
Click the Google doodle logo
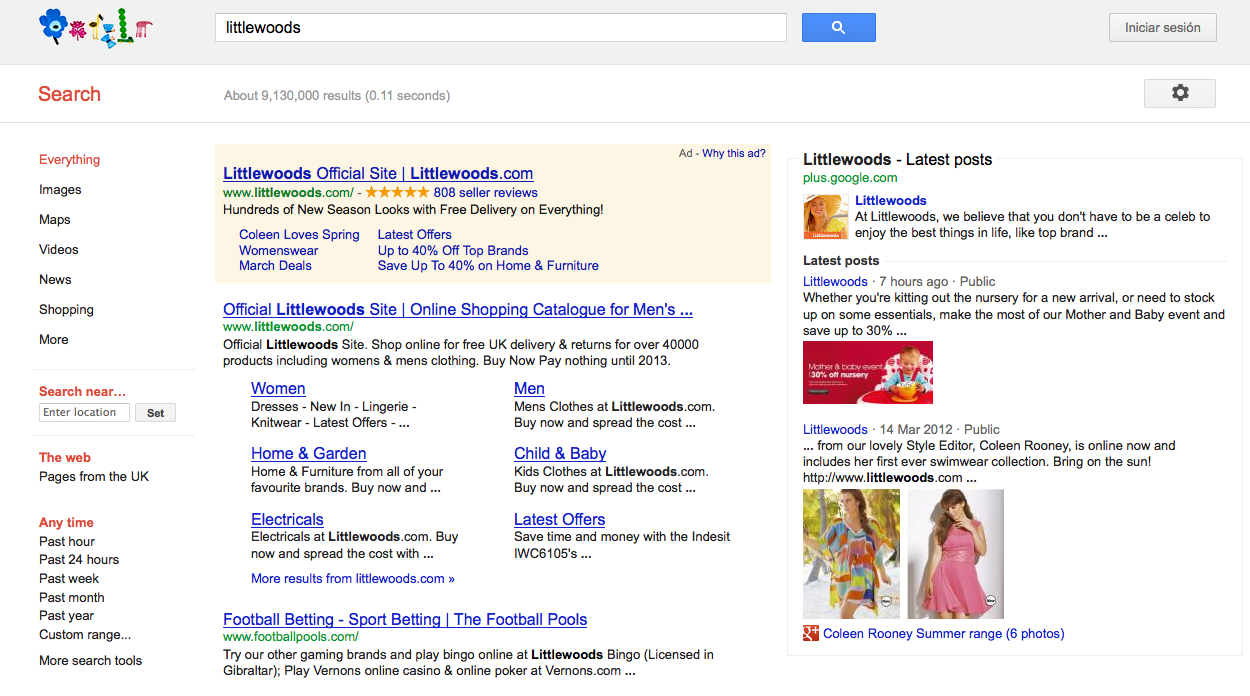(x=96, y=27)
